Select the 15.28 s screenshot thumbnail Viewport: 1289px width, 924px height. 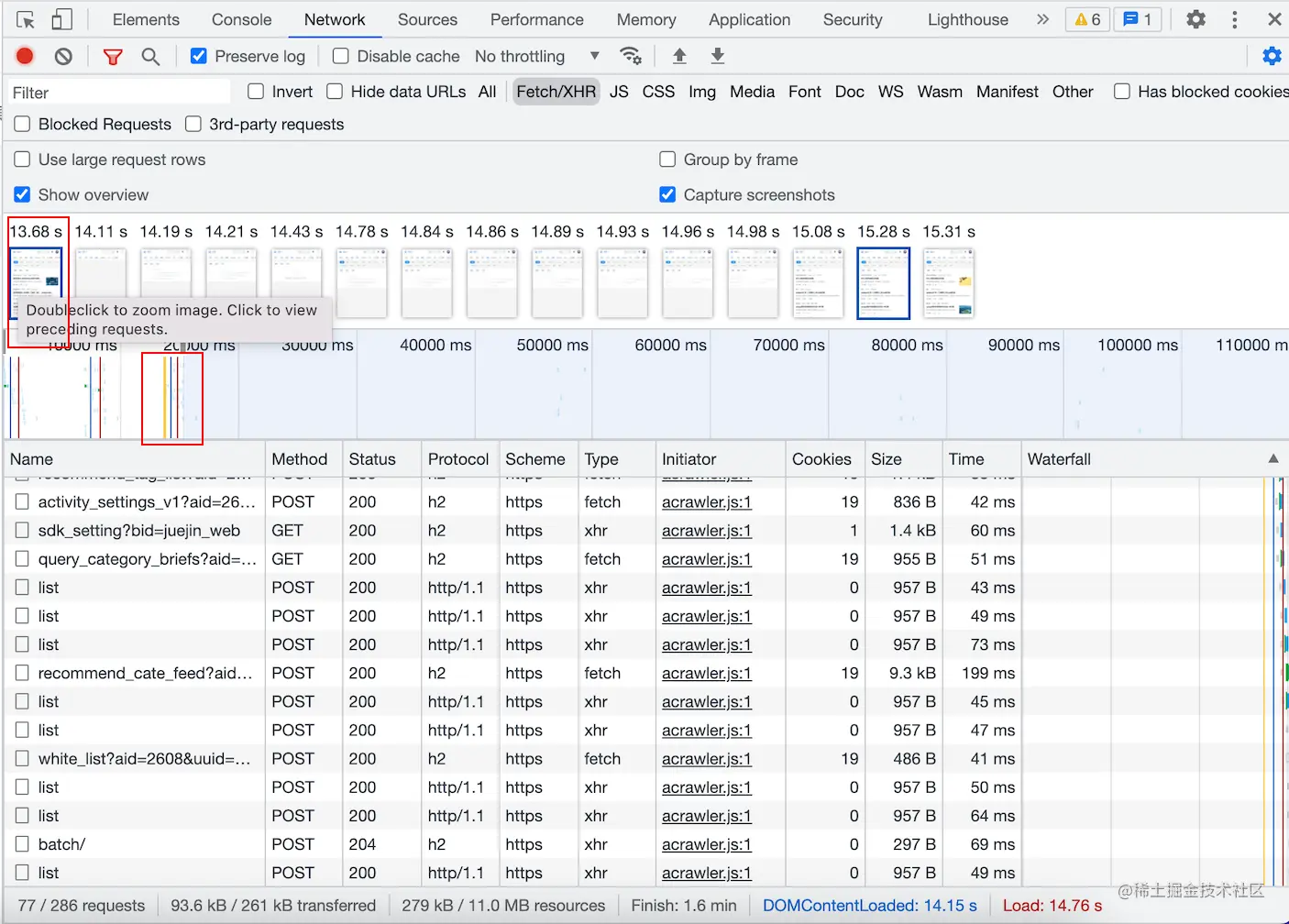coord(883,283)
